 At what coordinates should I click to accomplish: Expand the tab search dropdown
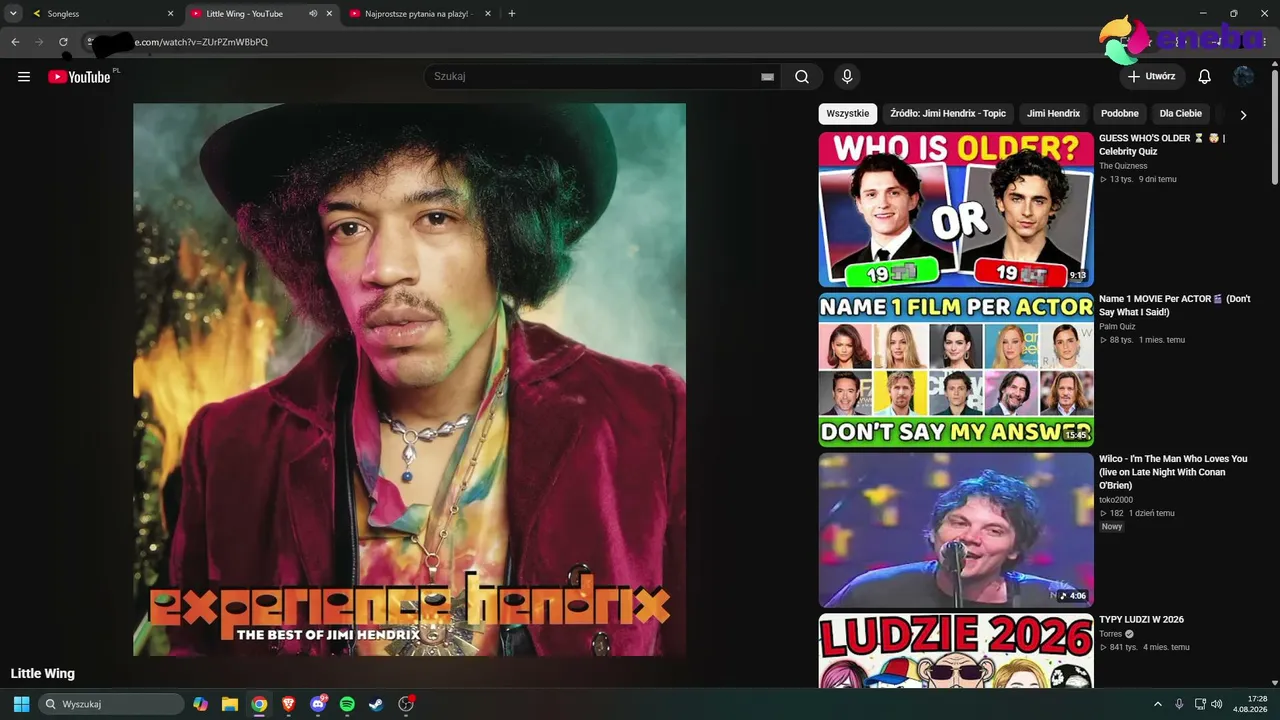[14, 14]
